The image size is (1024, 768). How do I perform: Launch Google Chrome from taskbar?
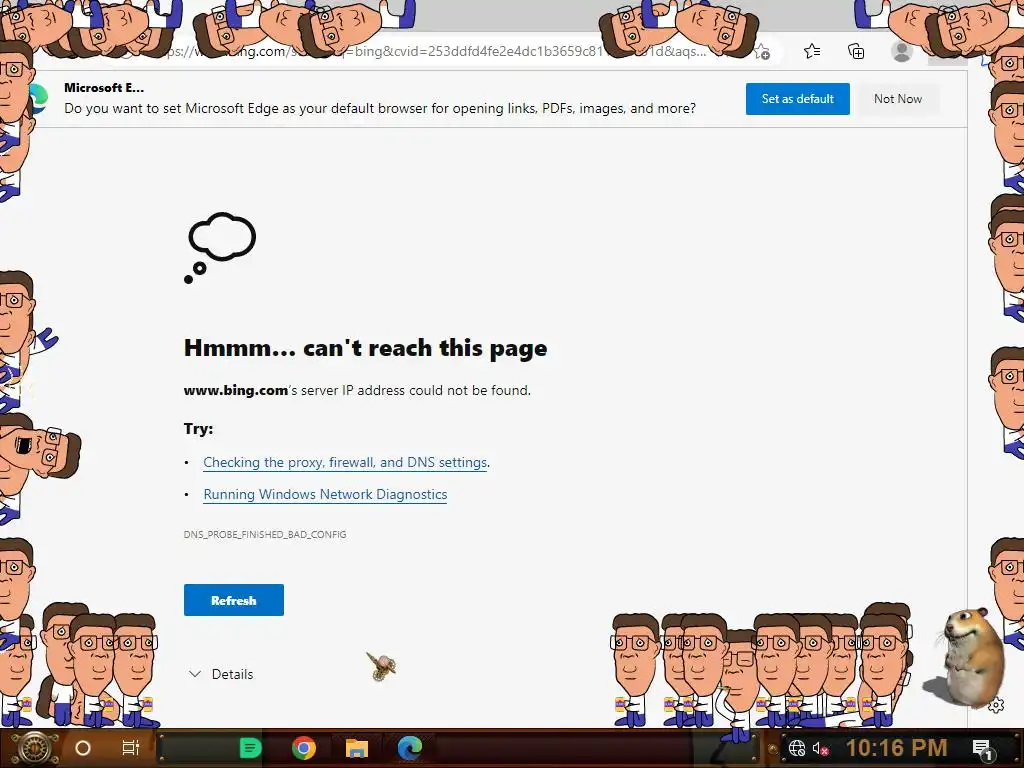[x=304, y=748]
